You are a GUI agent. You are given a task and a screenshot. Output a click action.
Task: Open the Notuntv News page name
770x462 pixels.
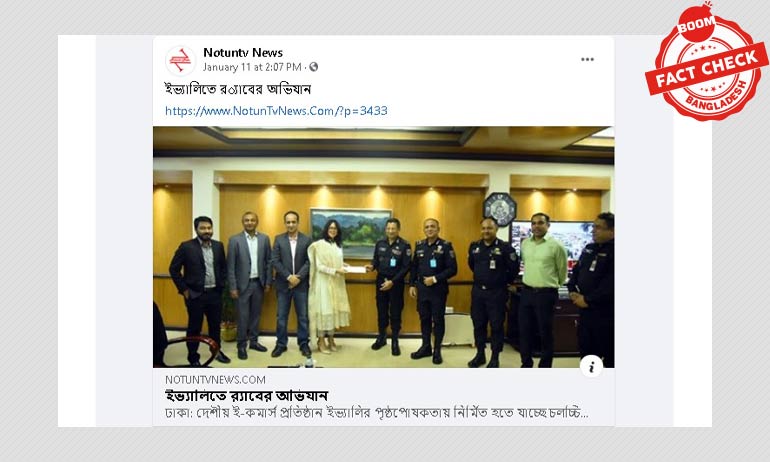[243, 53]
